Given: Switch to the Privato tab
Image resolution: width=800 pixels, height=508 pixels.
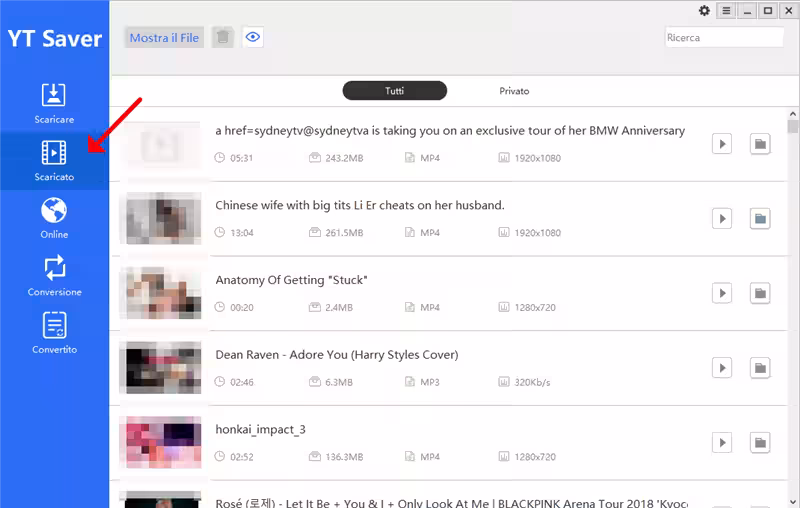Looking at the screenshot, I should coord(514,91).
